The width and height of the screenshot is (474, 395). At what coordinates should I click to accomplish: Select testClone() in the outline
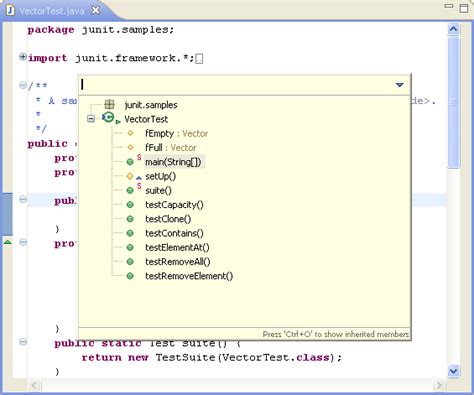[168, 219]
